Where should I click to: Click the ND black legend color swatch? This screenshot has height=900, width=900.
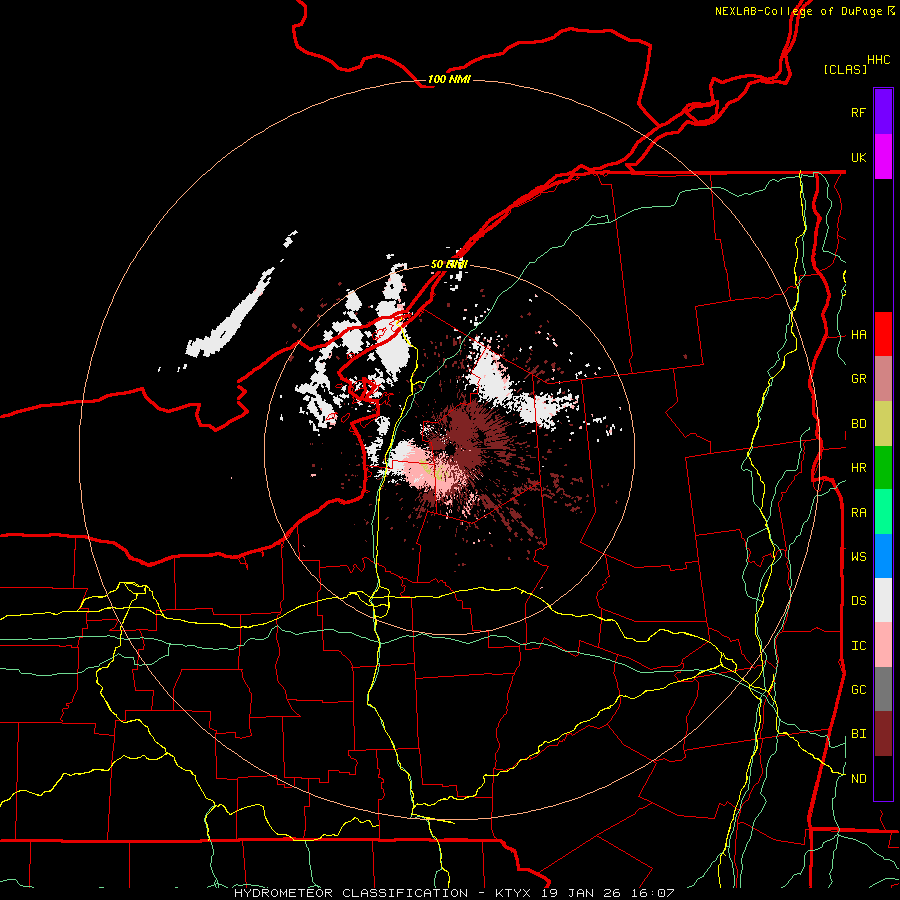883,778
